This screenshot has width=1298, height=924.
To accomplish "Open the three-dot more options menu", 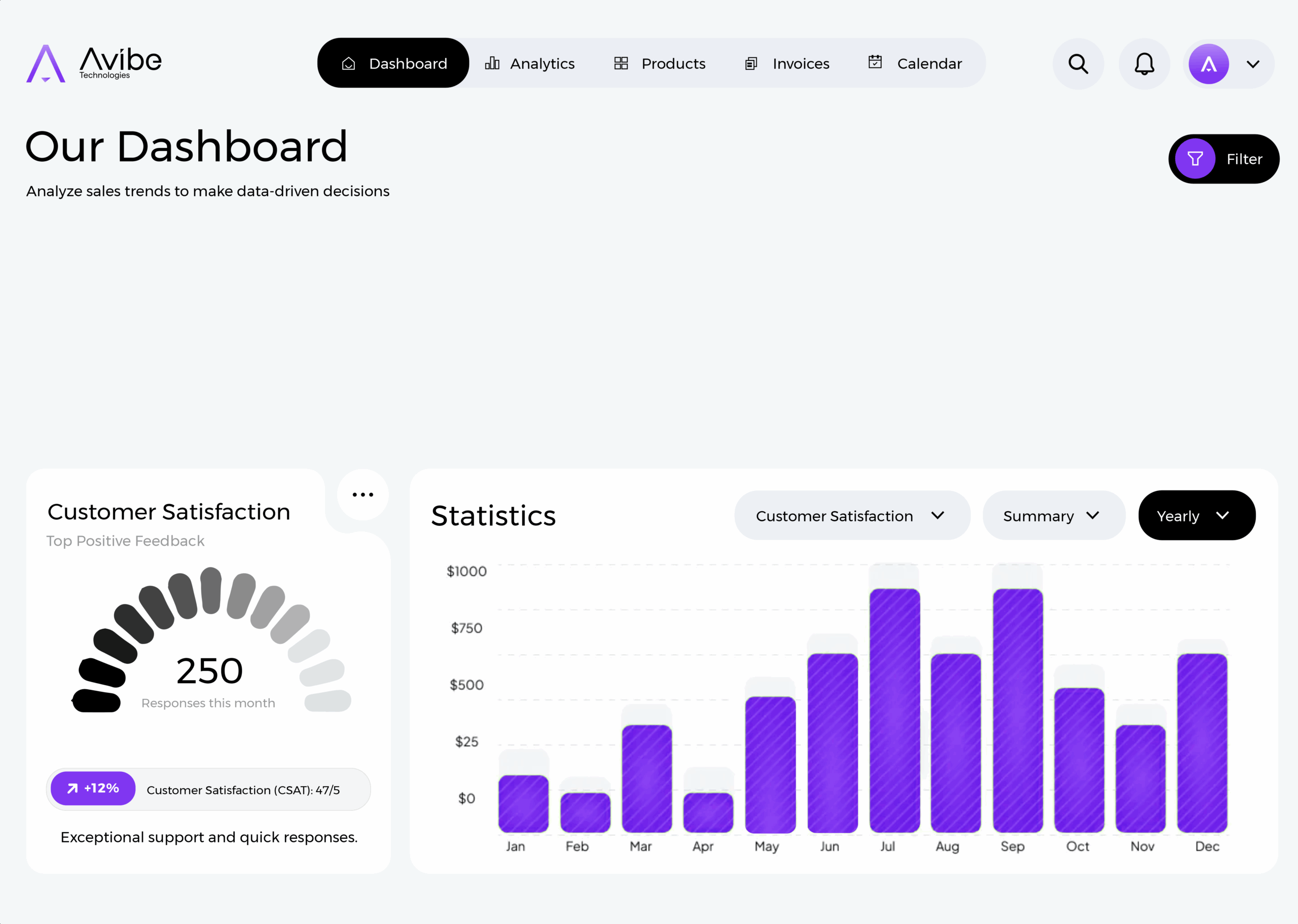I will 363,494.
